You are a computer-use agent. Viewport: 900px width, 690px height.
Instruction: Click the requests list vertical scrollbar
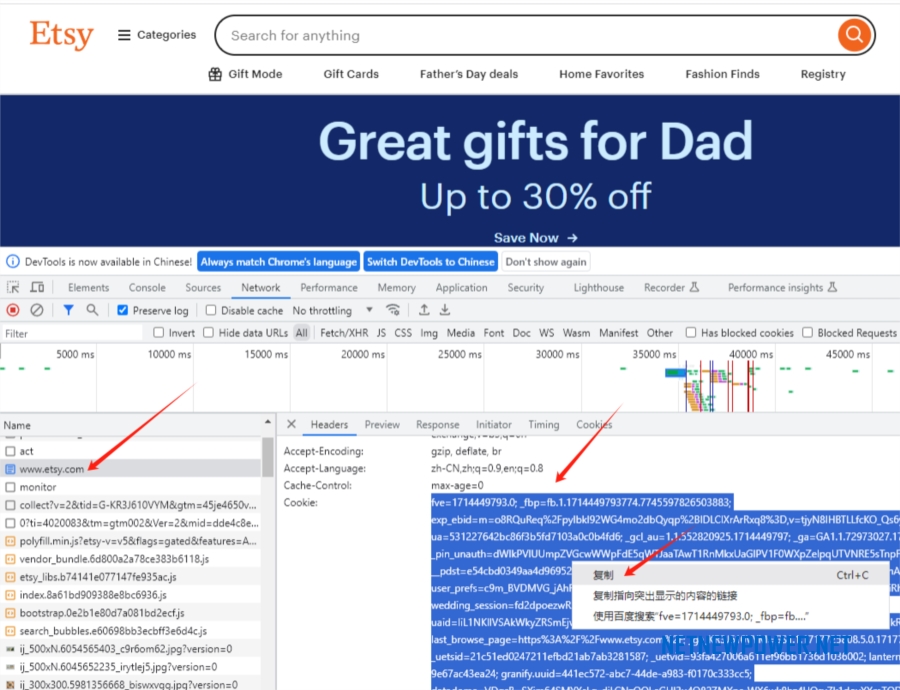[267, 458]
